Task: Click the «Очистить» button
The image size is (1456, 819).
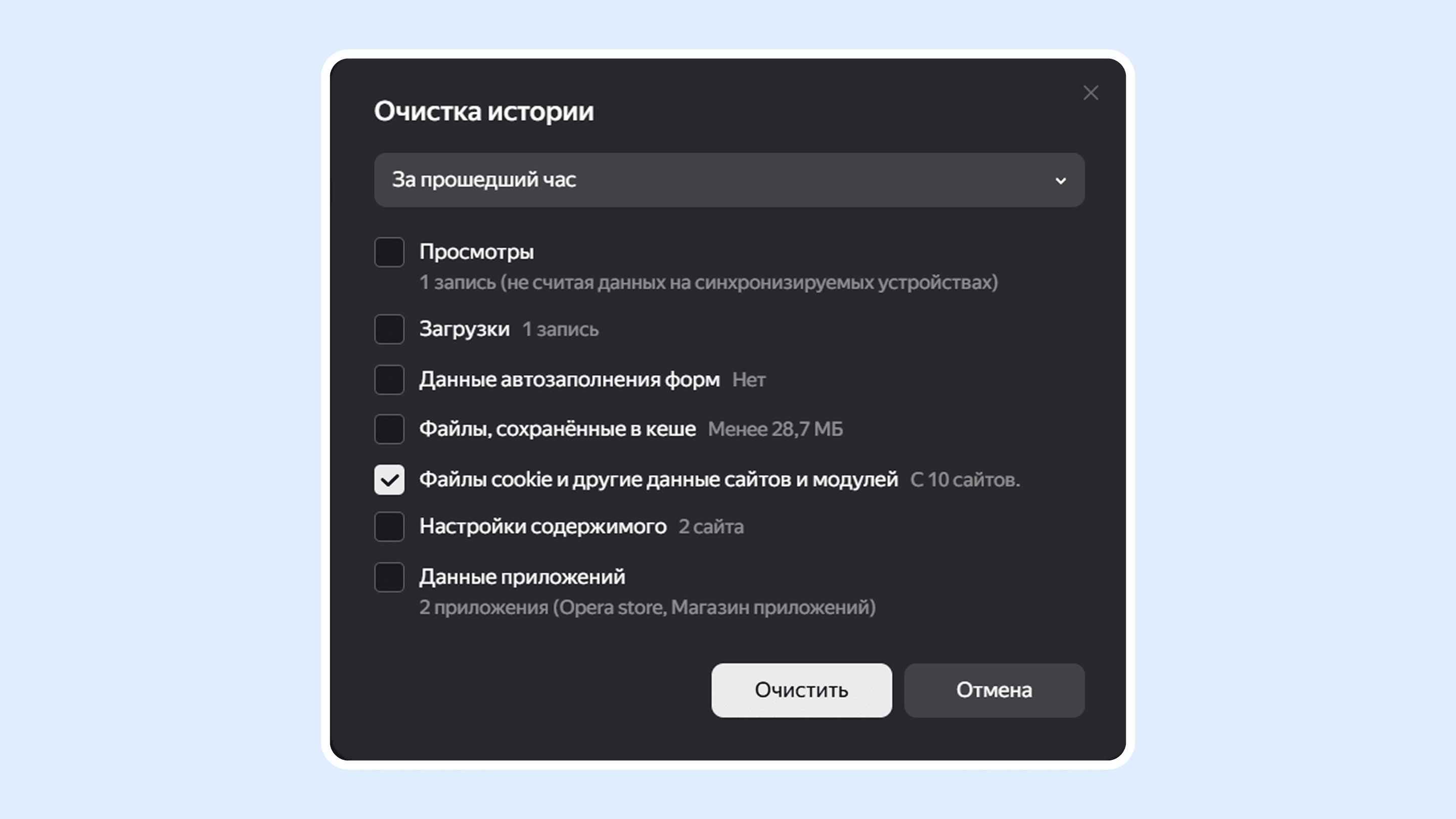Action: pos(801,690)
